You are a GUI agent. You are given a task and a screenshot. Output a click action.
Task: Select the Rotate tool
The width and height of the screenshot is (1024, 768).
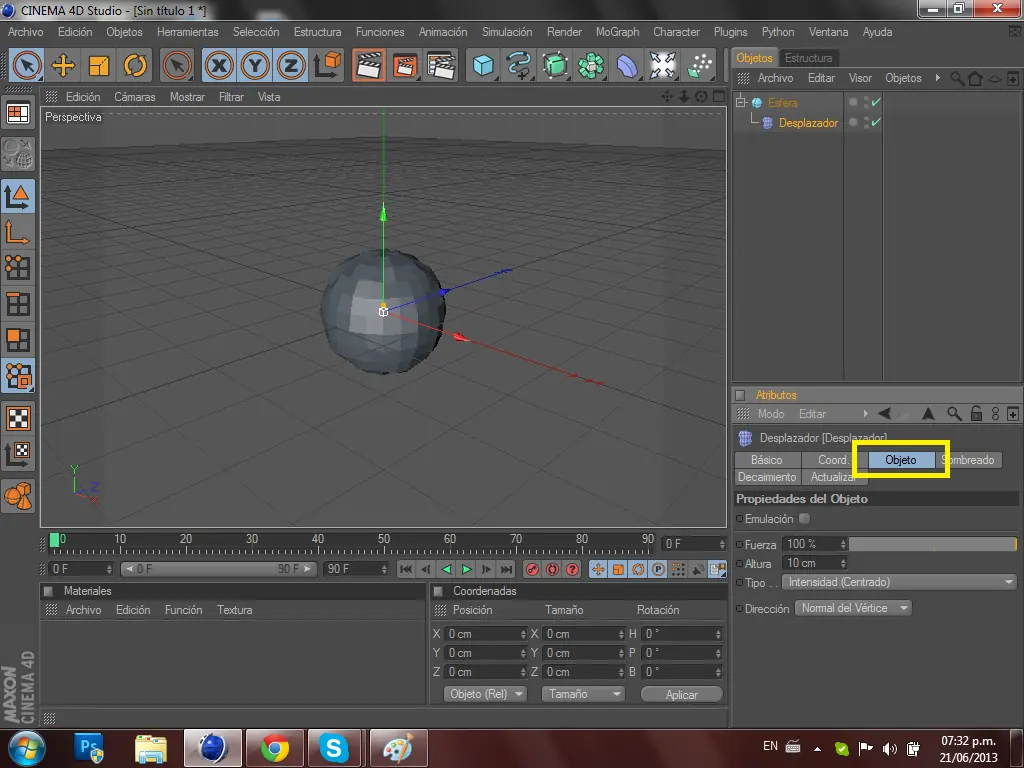tap(135, 65)
